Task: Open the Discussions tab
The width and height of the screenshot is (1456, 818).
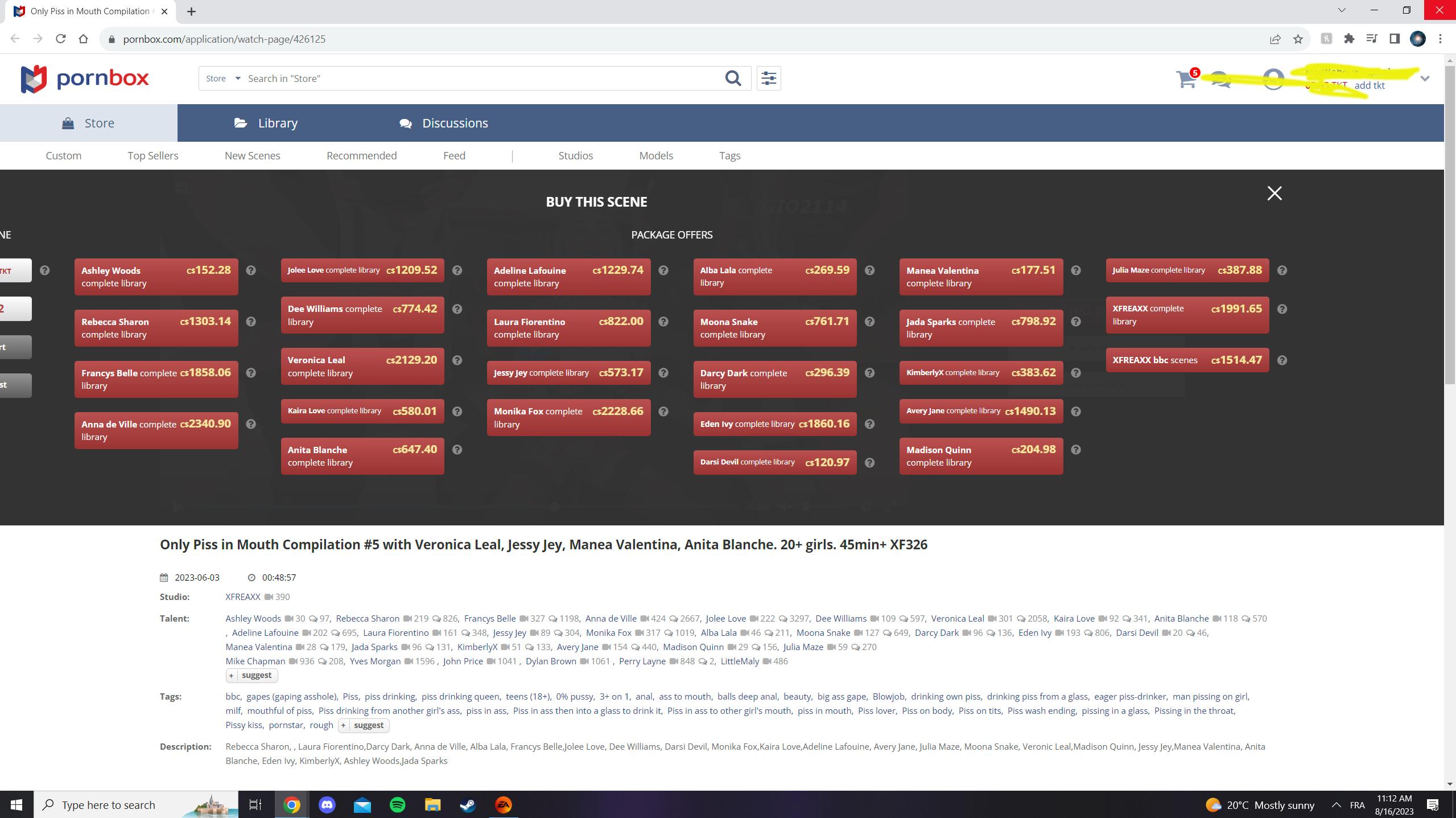Action: [444, 123]
